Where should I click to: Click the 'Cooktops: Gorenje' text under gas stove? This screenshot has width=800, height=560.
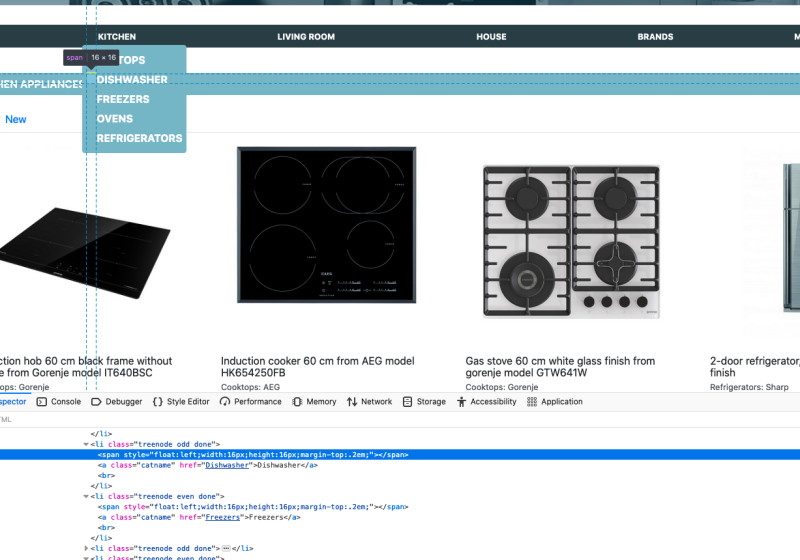click(502, 387)
